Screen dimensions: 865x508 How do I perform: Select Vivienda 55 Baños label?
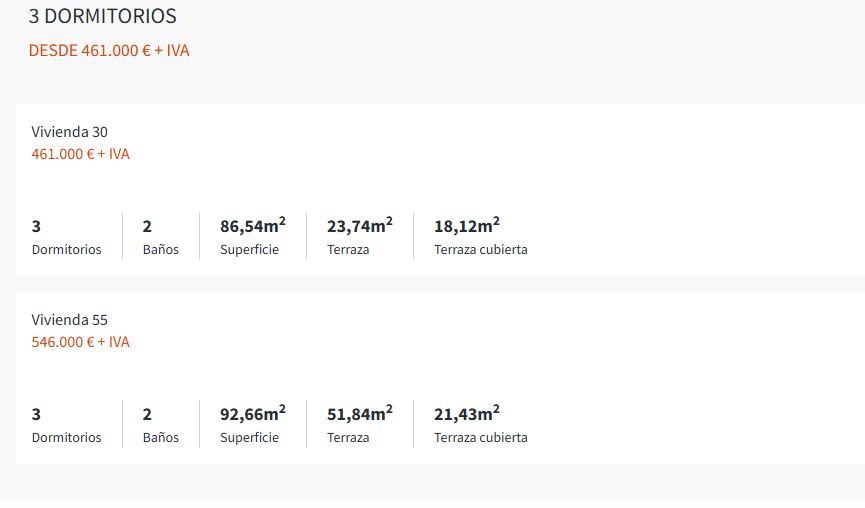[x=161, y=437]
